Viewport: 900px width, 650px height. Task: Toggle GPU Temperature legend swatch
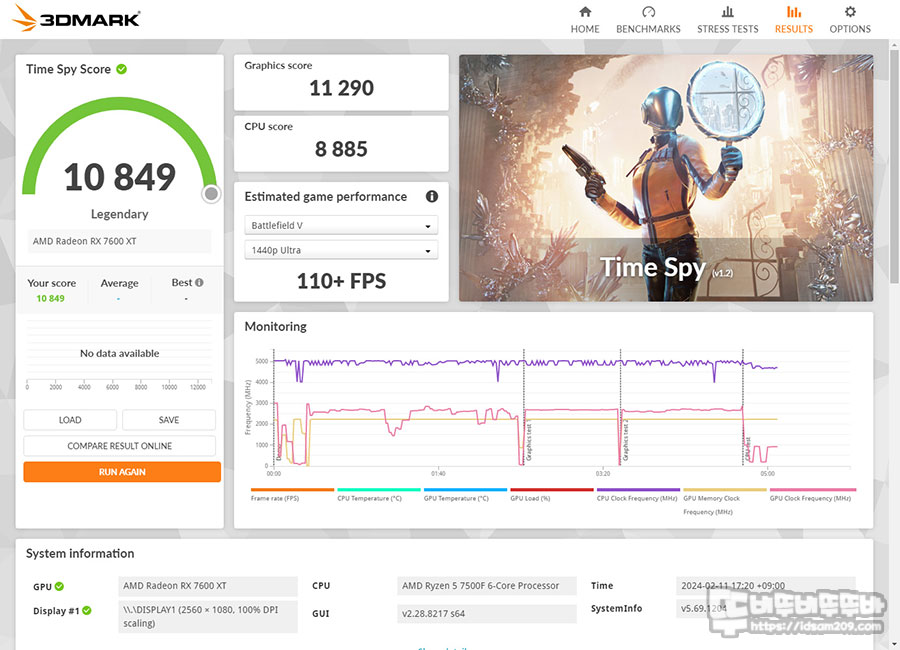point(465,490)
